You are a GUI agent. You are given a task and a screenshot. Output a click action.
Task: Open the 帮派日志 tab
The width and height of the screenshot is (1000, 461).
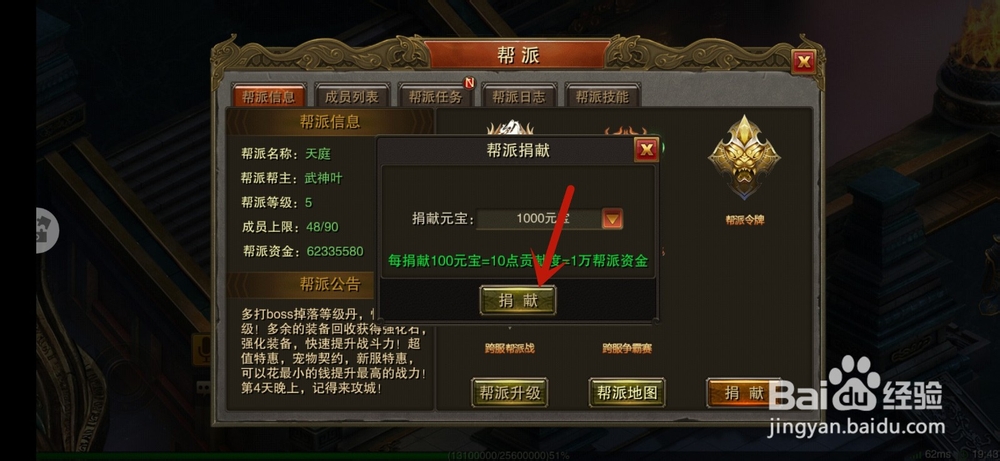point(518,97)
